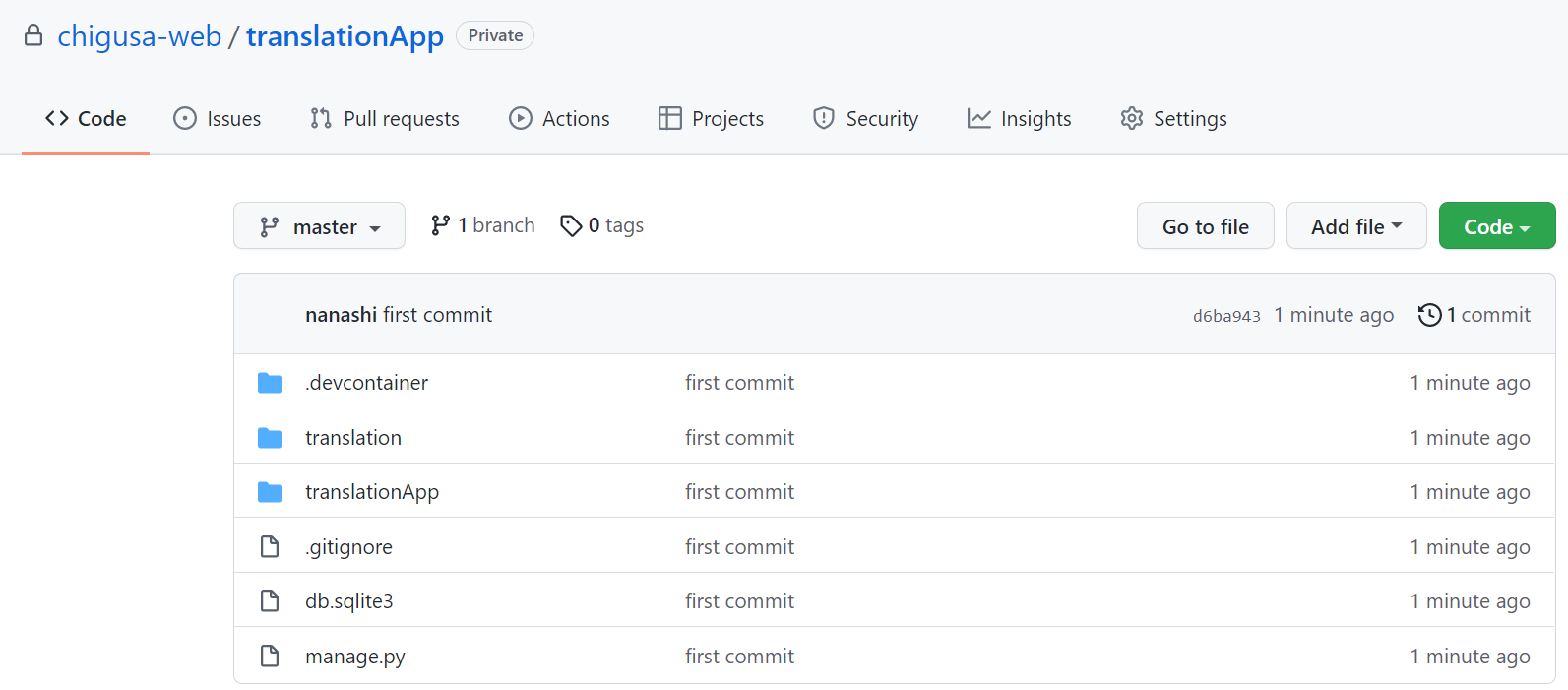Click the branch icon next to 1 branch
Image resolution: width=1568 pixels, height=690 pixels.
441,225
